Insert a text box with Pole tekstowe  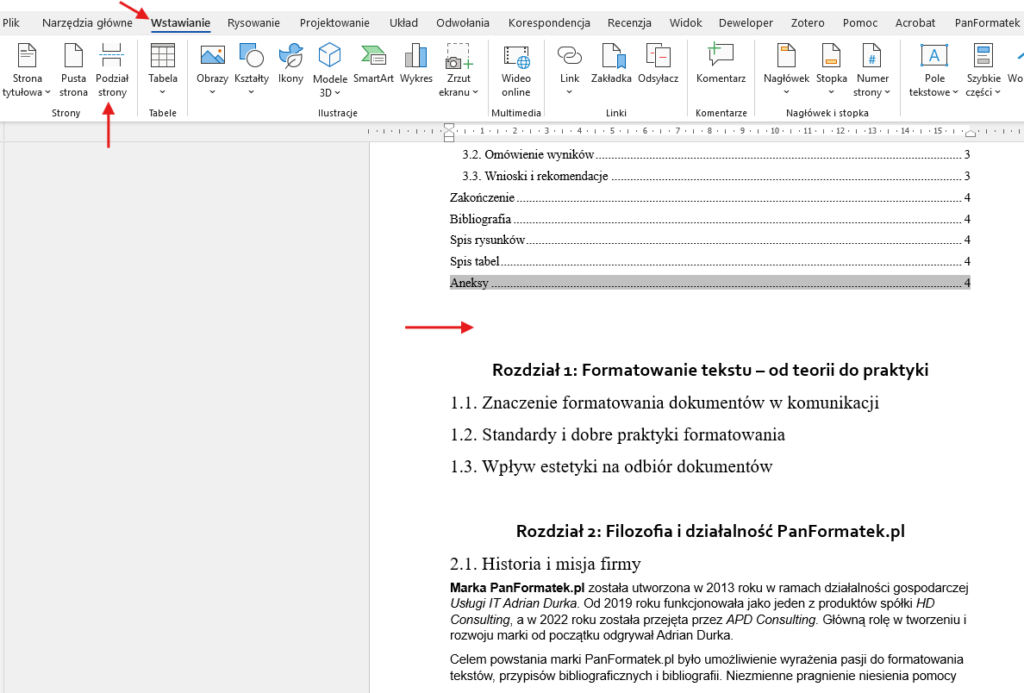point(934,70)
